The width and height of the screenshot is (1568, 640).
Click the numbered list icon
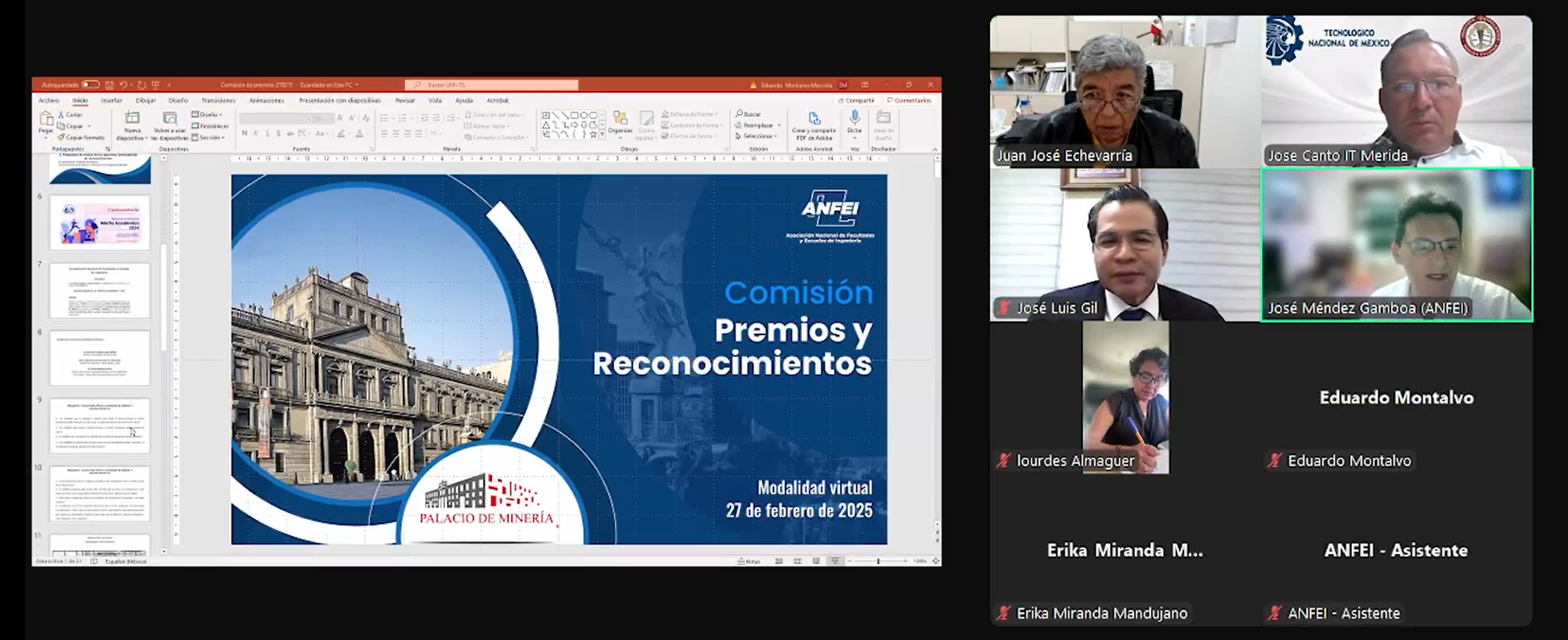[401, 118]
